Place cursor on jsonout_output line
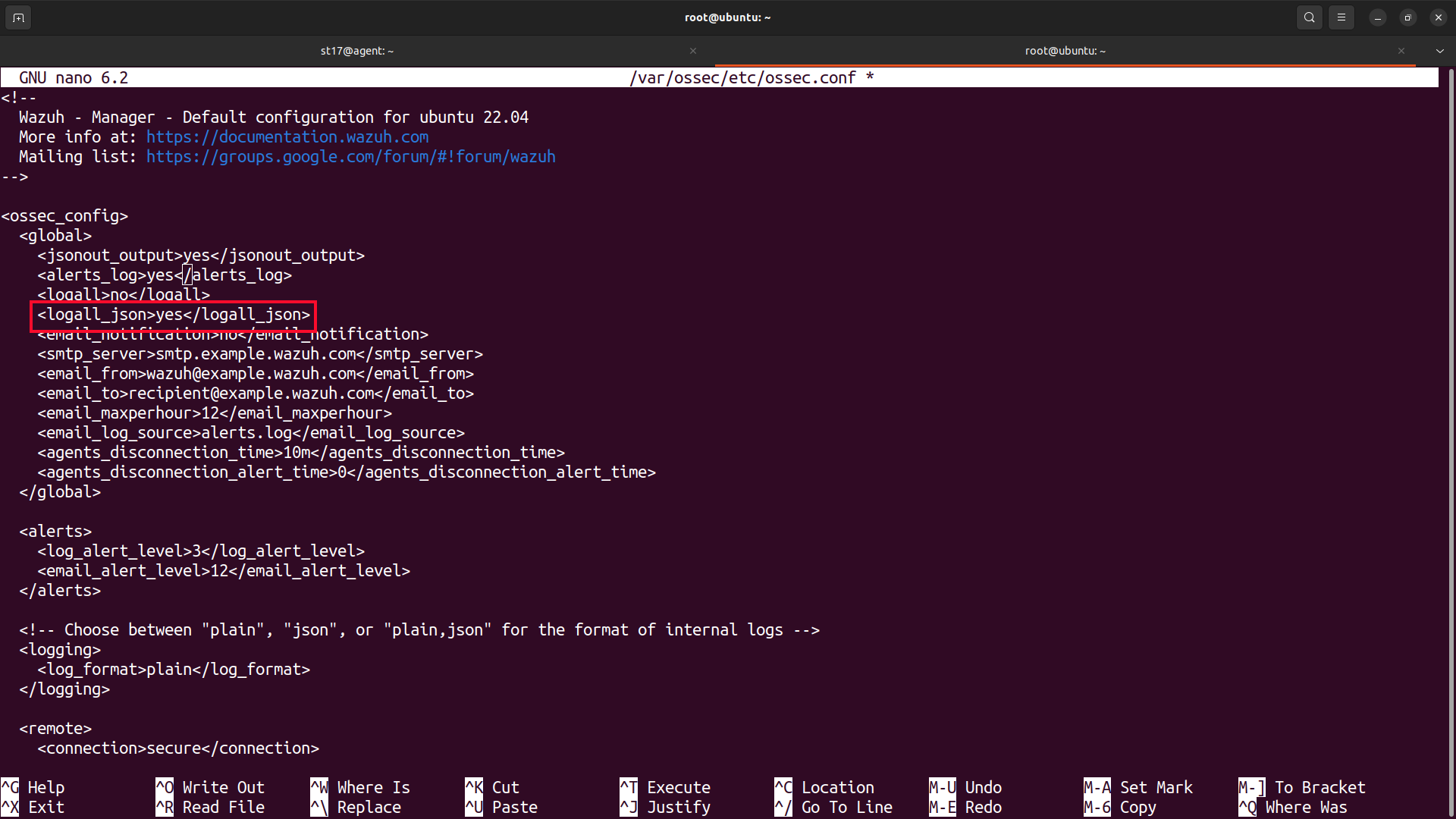This screenshot has width=1456, height=819. [201, 256]
